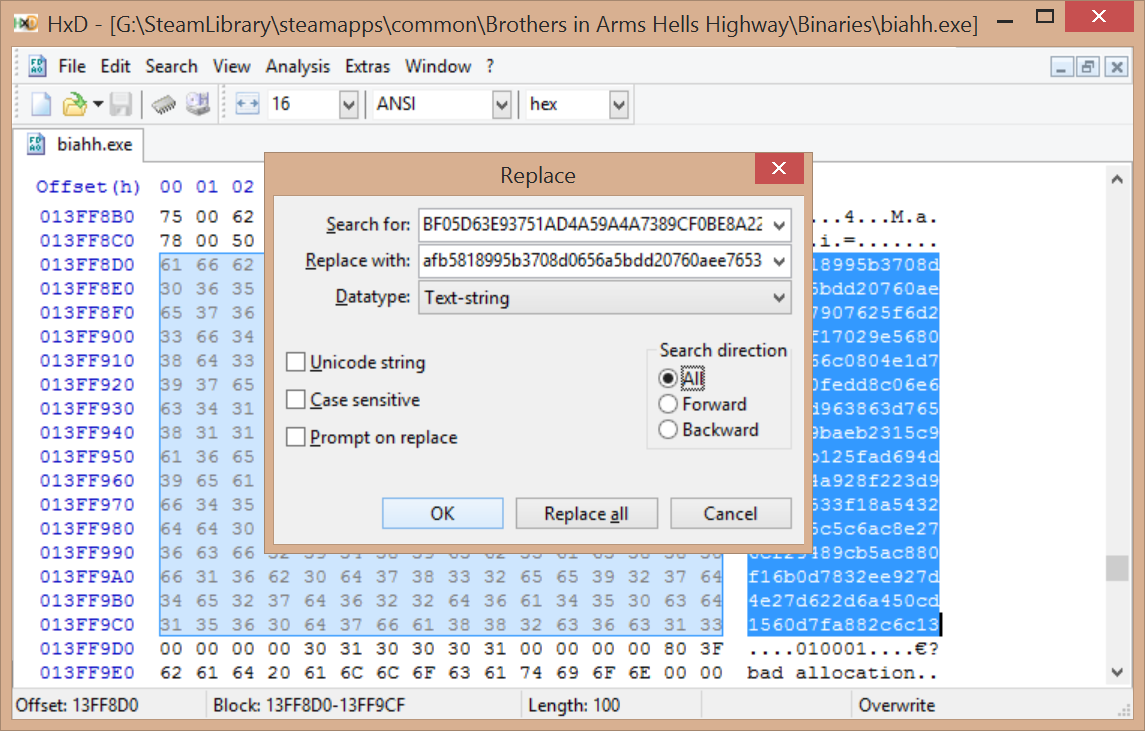Close the Replace dialog with red X
1145x731 pixels.
point(779,169)
